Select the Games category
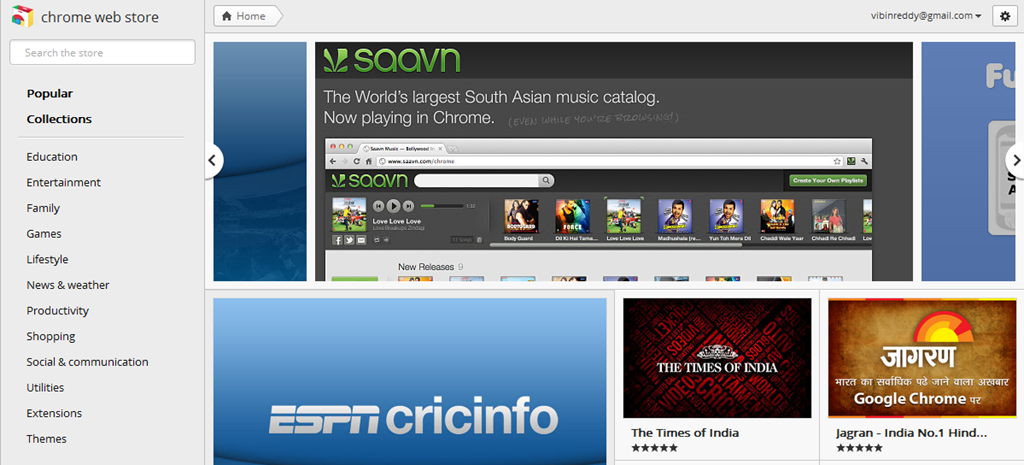 click(44, 234)
